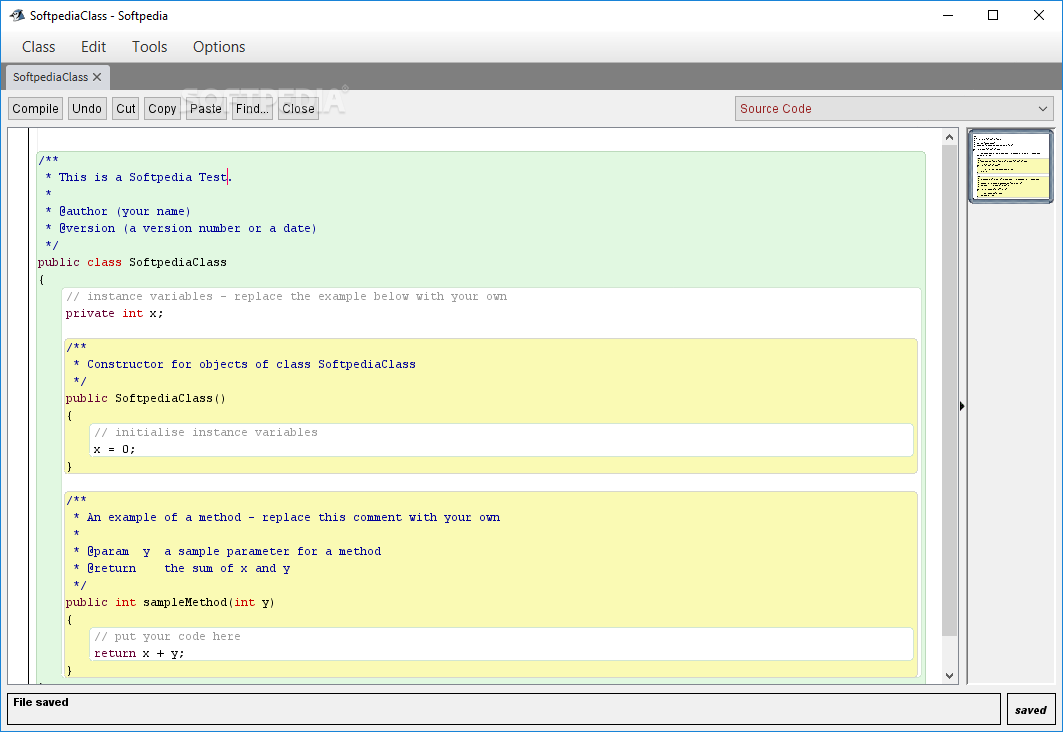Click the '// put your code here' comment
Image resolution: width=1063 pixels, height=732 pixels.
click(x=167, y=636)
